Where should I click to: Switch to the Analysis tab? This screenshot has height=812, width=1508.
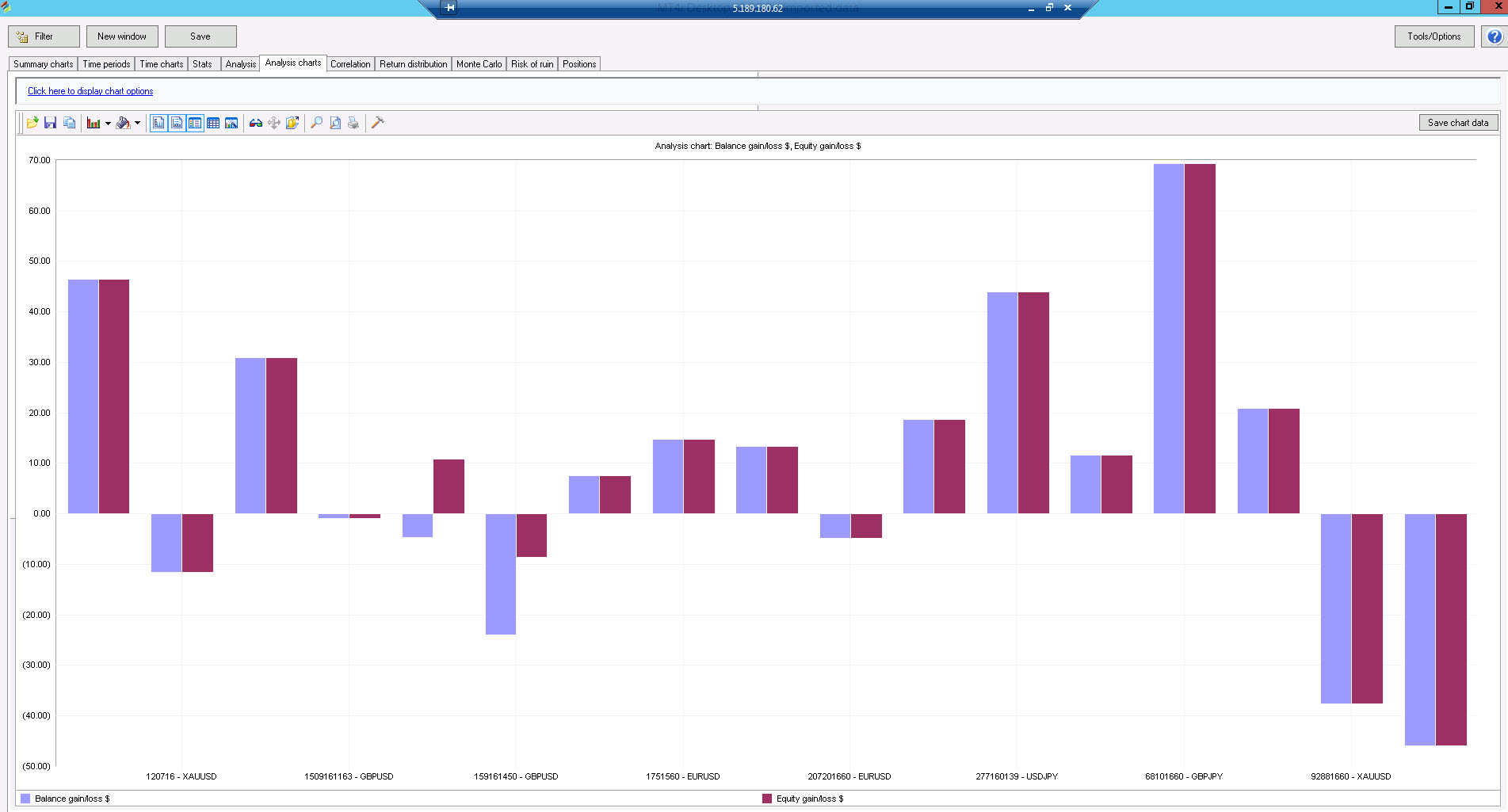240,64
